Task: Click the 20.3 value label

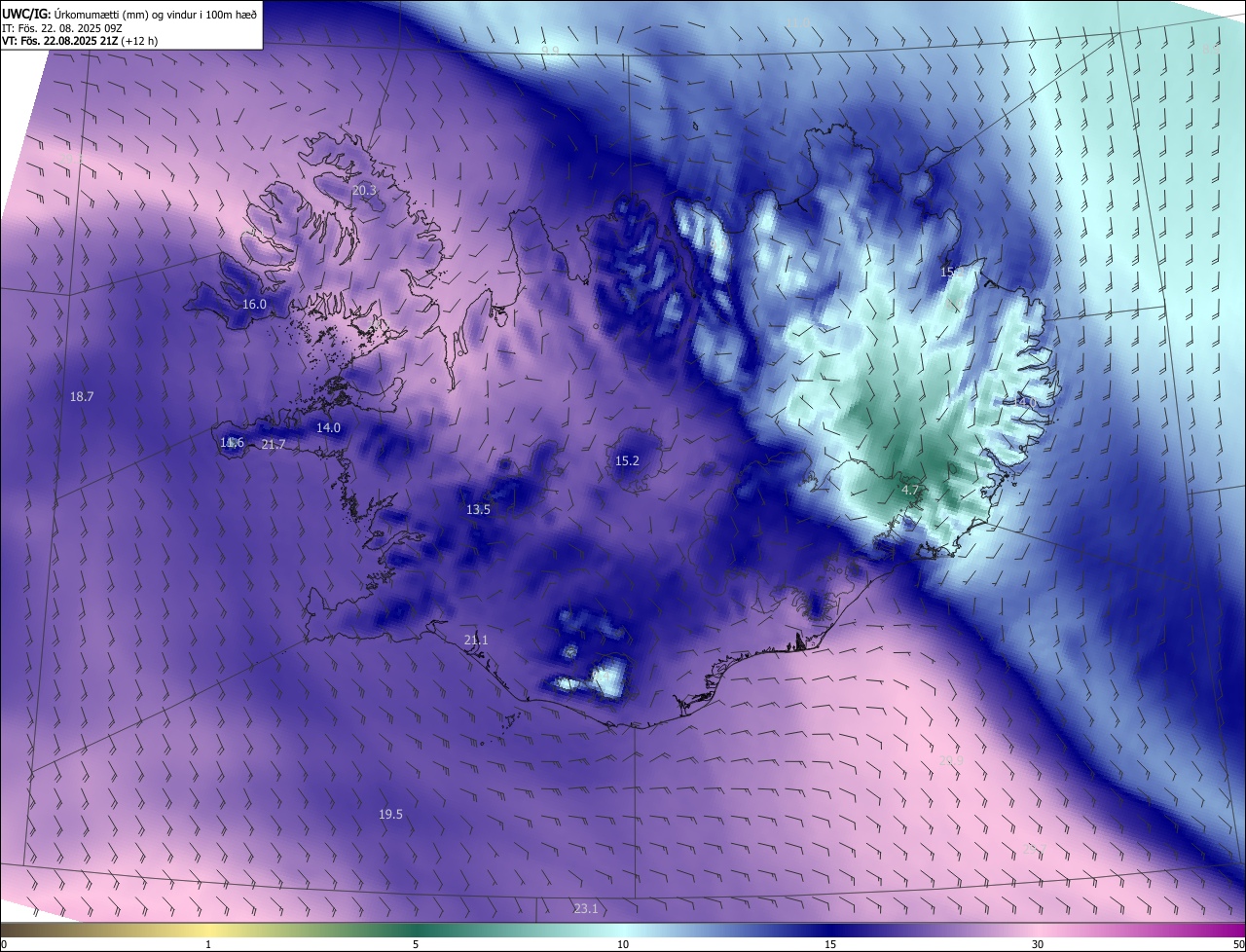Action: [x=364, y=191]
